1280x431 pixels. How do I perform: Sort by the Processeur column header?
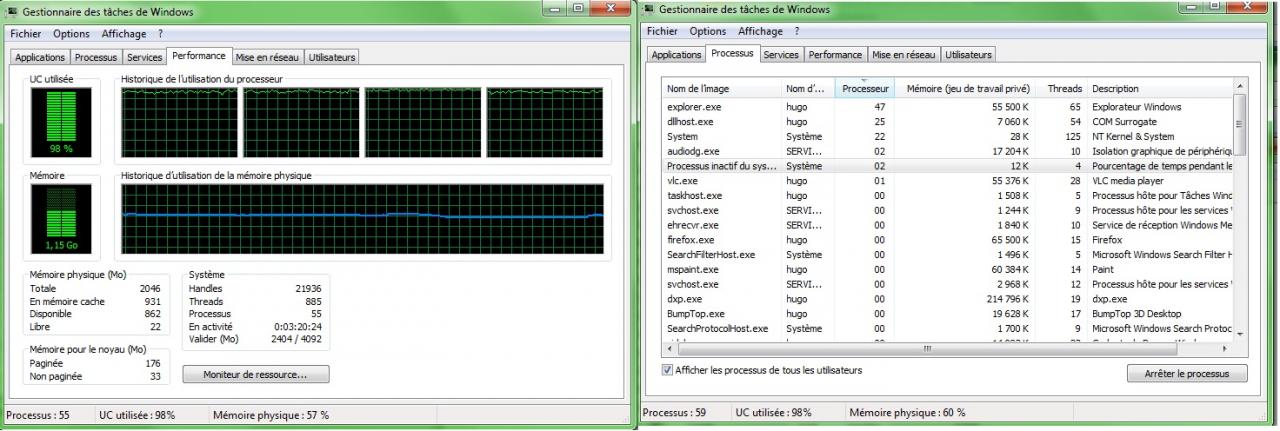865,89
